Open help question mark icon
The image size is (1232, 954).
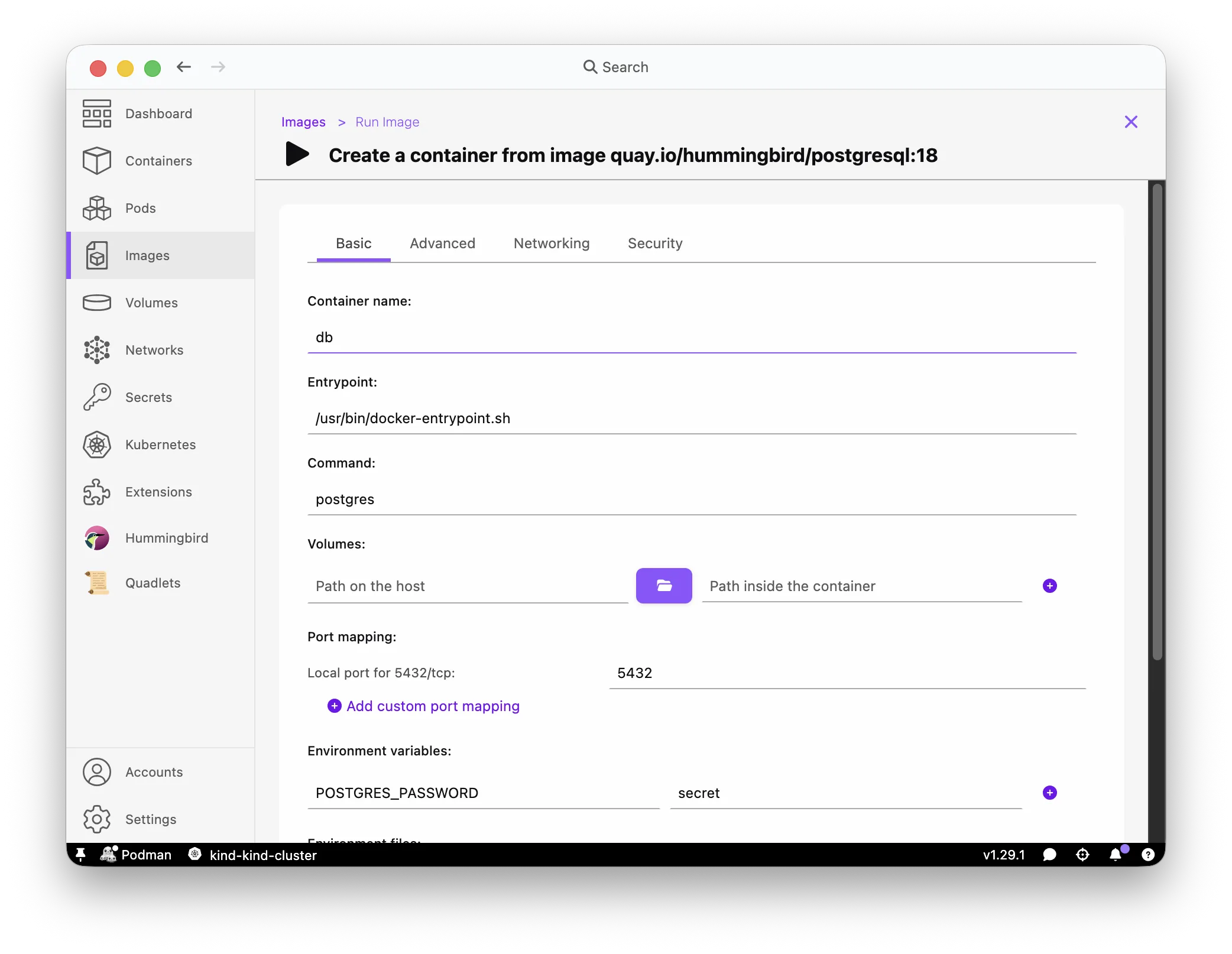(x=1148, y=855)
